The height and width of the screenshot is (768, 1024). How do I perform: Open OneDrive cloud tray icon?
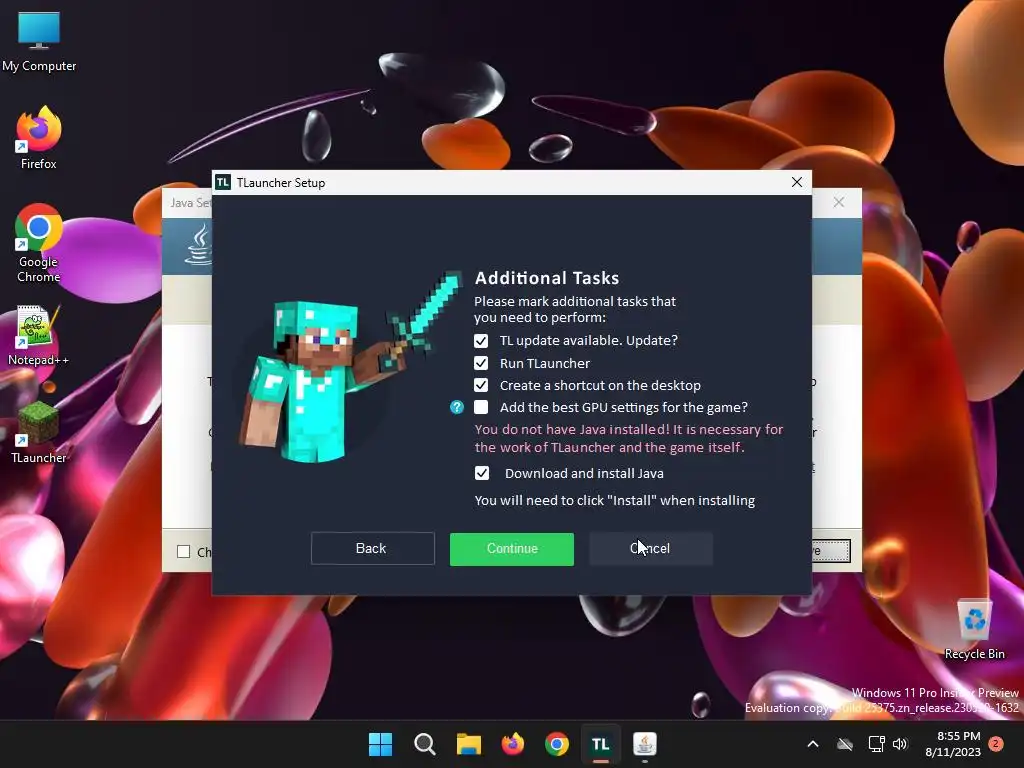pyautogui.click(x=845, y=744)
